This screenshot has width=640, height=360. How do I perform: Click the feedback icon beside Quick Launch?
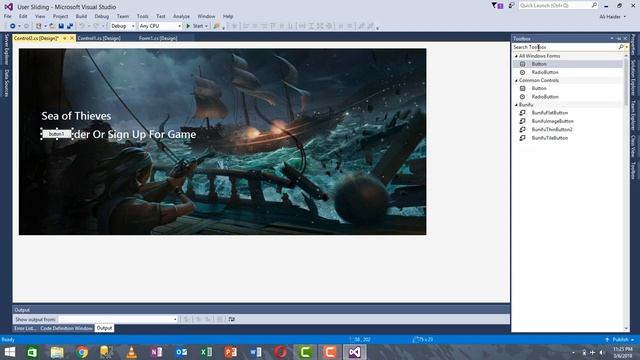point(511,5)
